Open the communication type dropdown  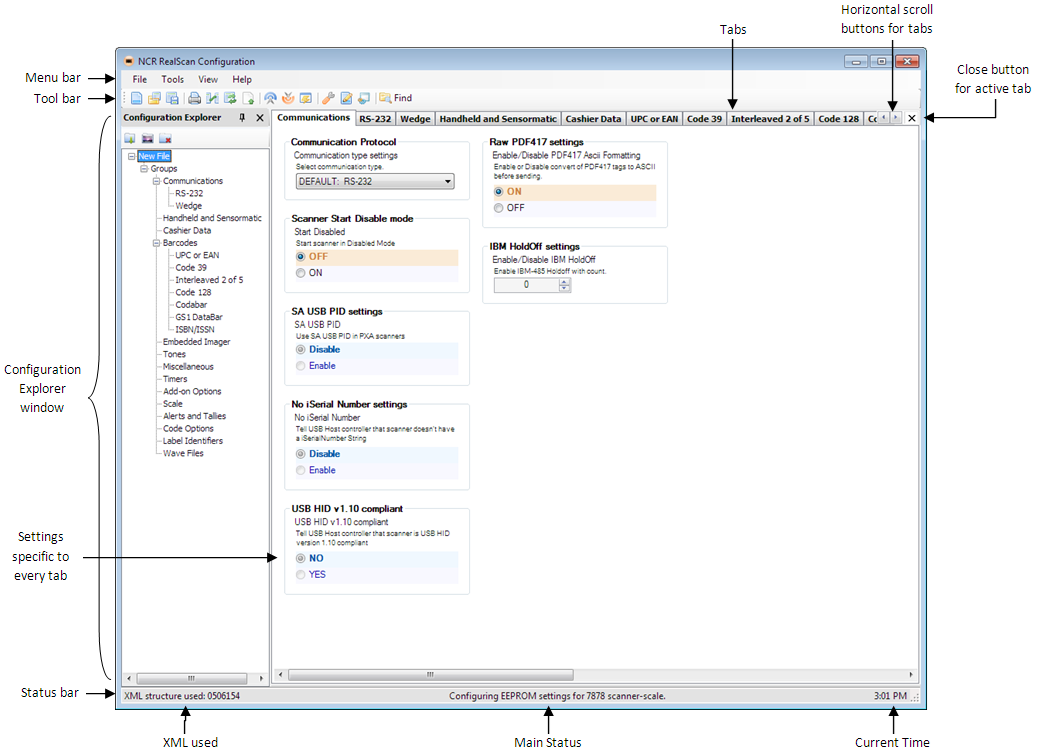click(375, 181)
